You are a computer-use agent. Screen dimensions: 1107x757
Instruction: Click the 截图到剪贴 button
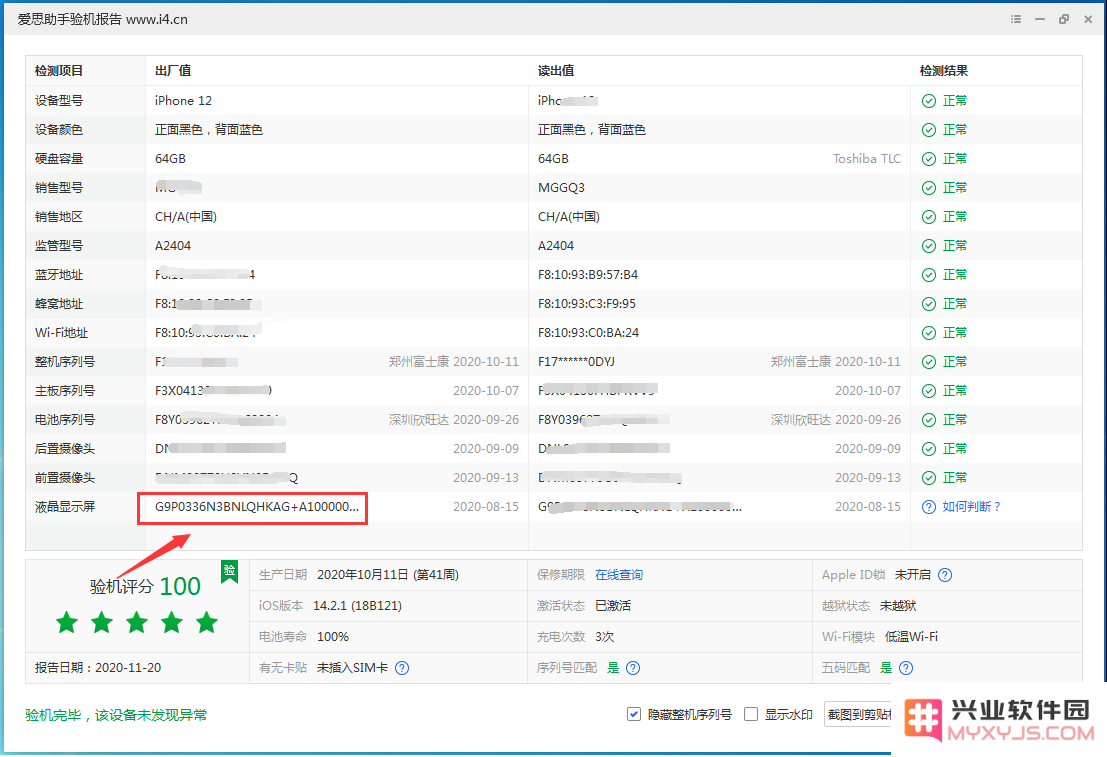coord(858,715)
